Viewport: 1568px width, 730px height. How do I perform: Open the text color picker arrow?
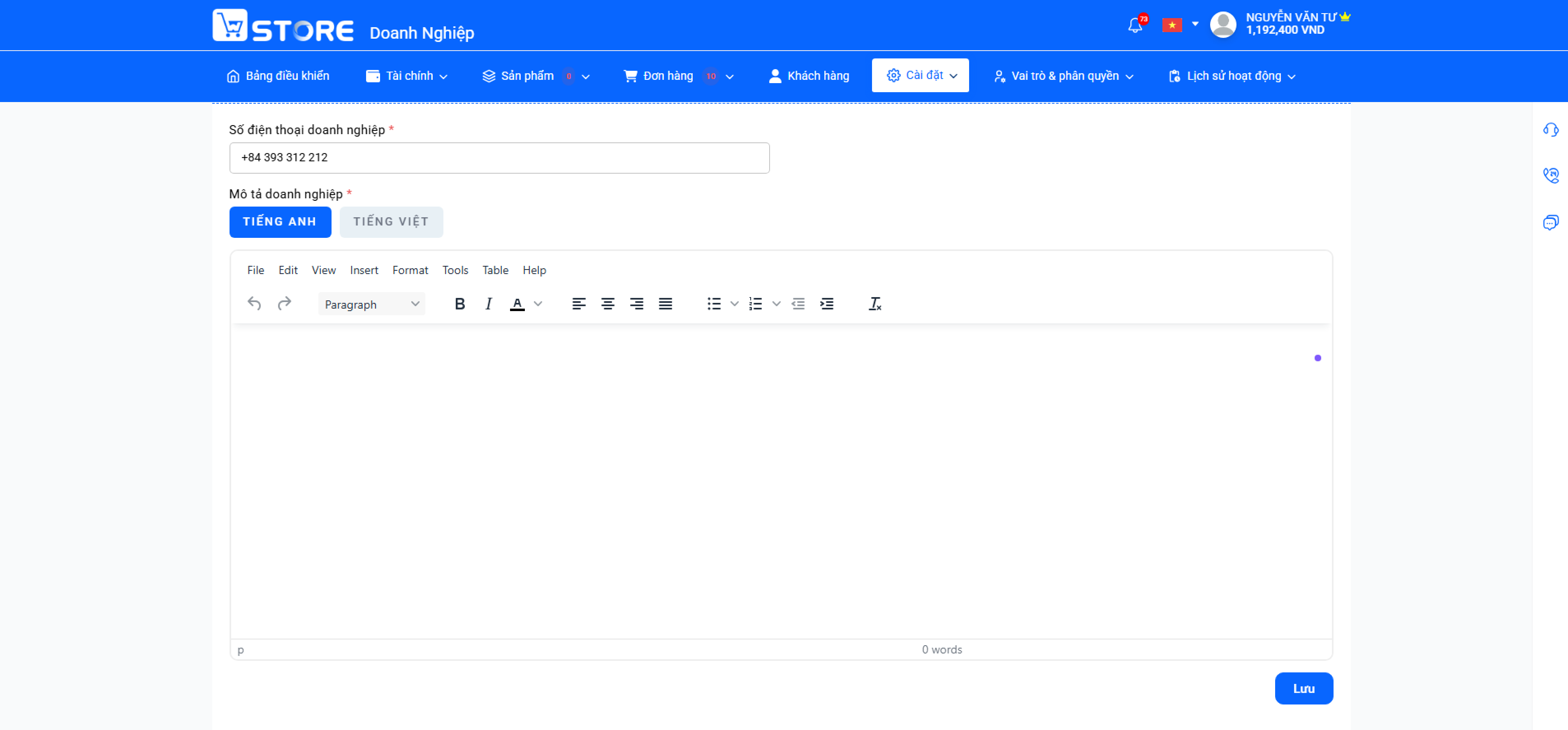538,303
